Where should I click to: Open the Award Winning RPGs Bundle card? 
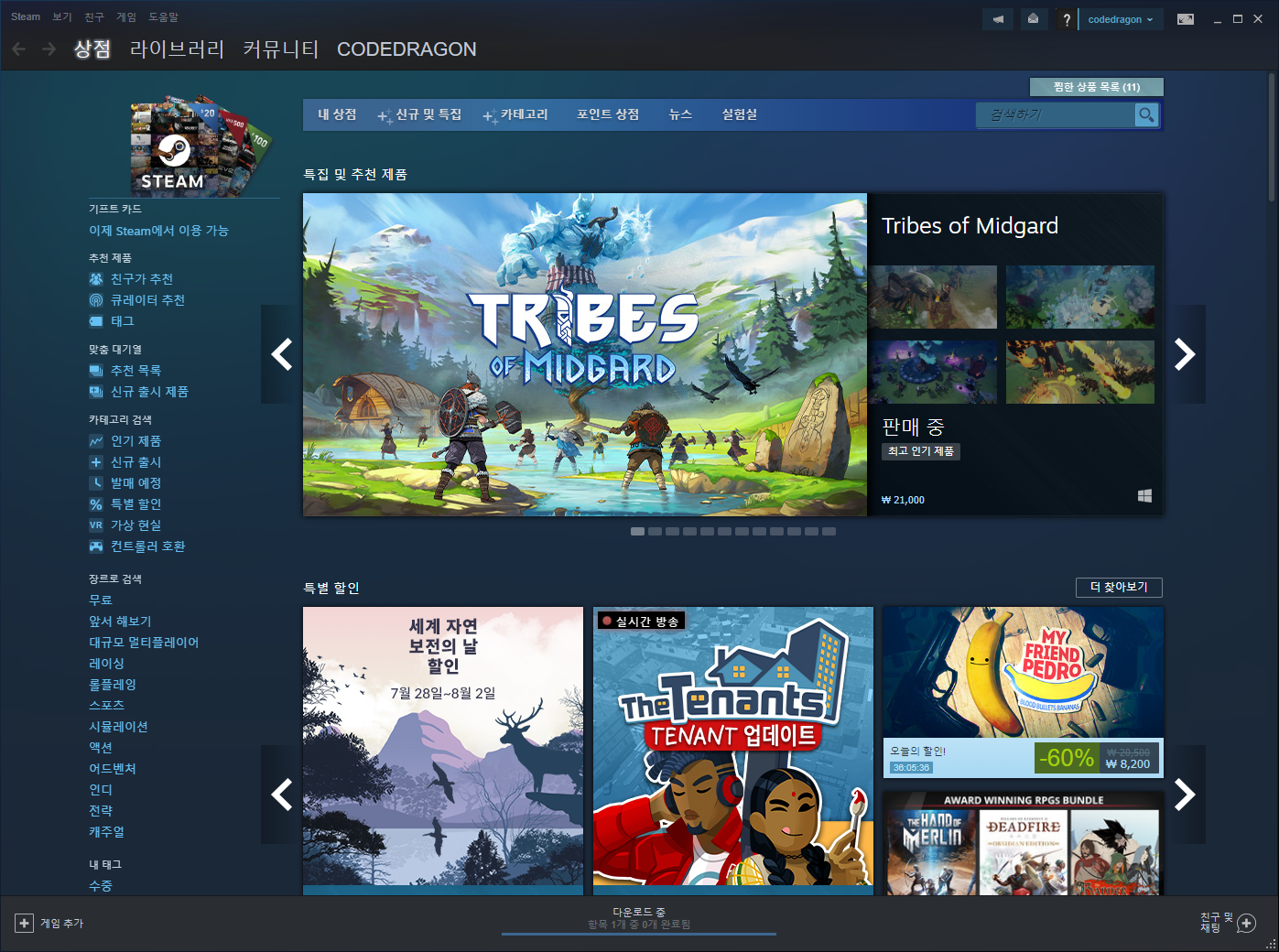click(1024, 843)
